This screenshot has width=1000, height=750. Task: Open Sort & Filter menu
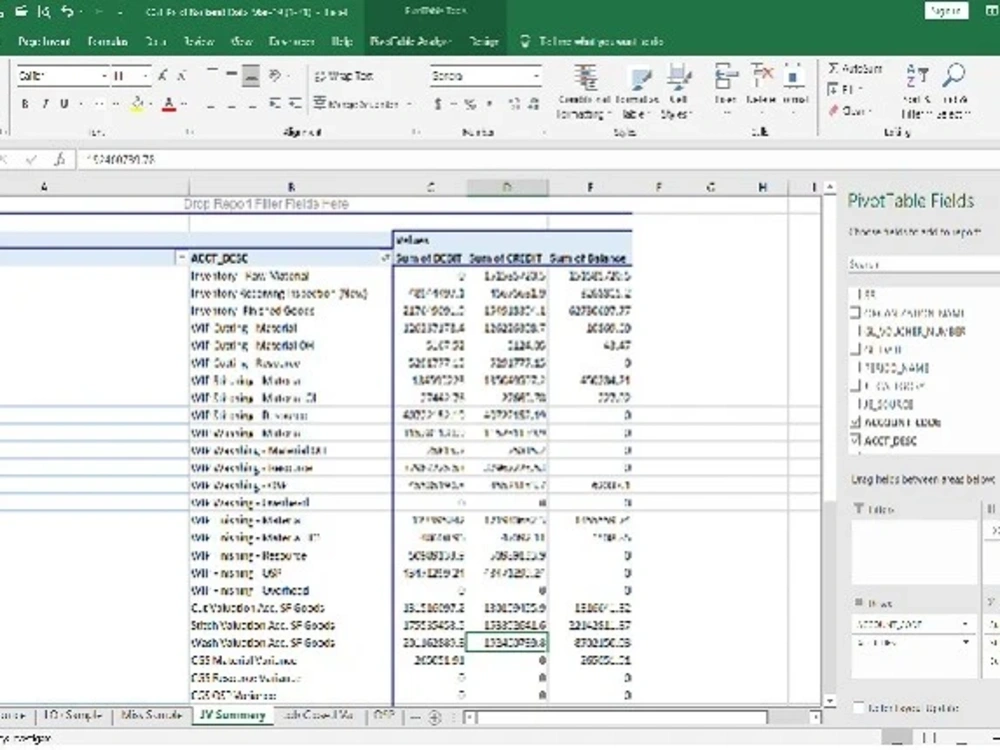[917, 91]
